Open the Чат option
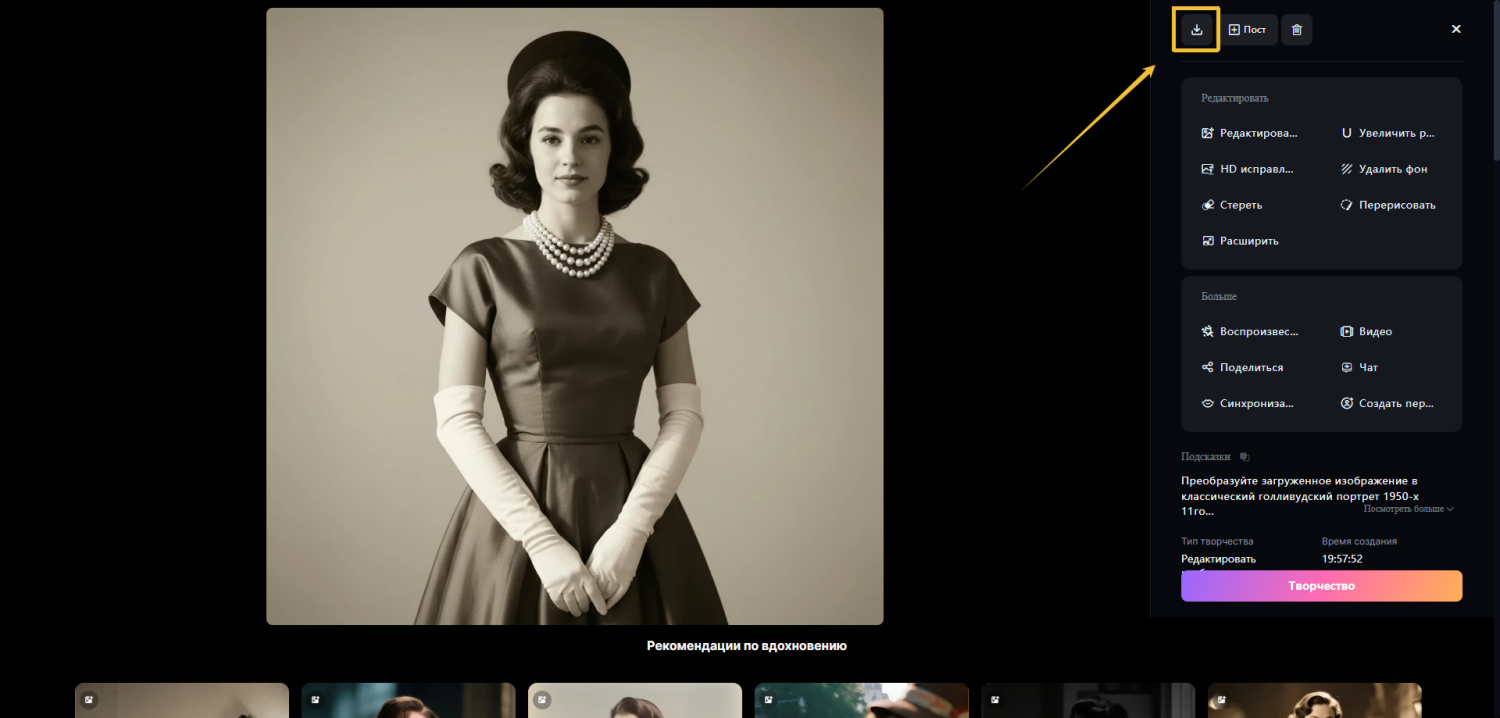Image resolution: width=1500 pixels, height=718 pixels. click(x=1360, y=367)
